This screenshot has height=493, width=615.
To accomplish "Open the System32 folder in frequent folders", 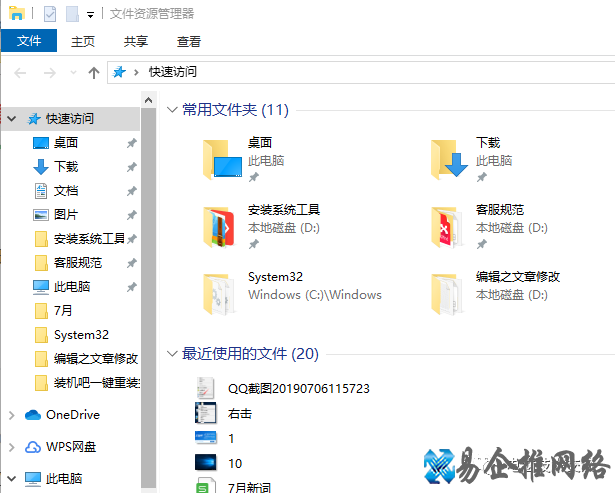I will pos(222,292).
